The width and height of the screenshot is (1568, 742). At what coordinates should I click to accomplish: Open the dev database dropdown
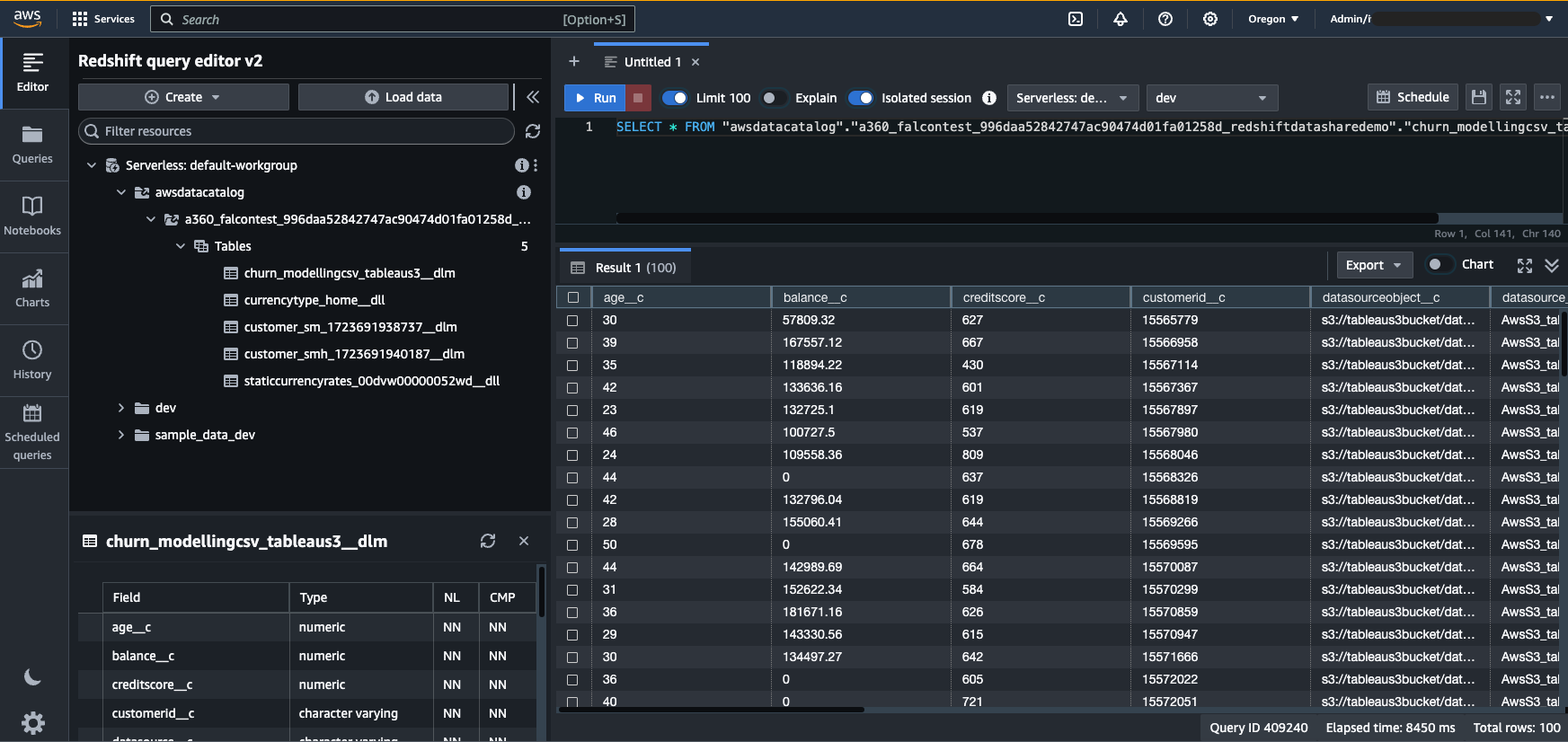(1211, 98)
